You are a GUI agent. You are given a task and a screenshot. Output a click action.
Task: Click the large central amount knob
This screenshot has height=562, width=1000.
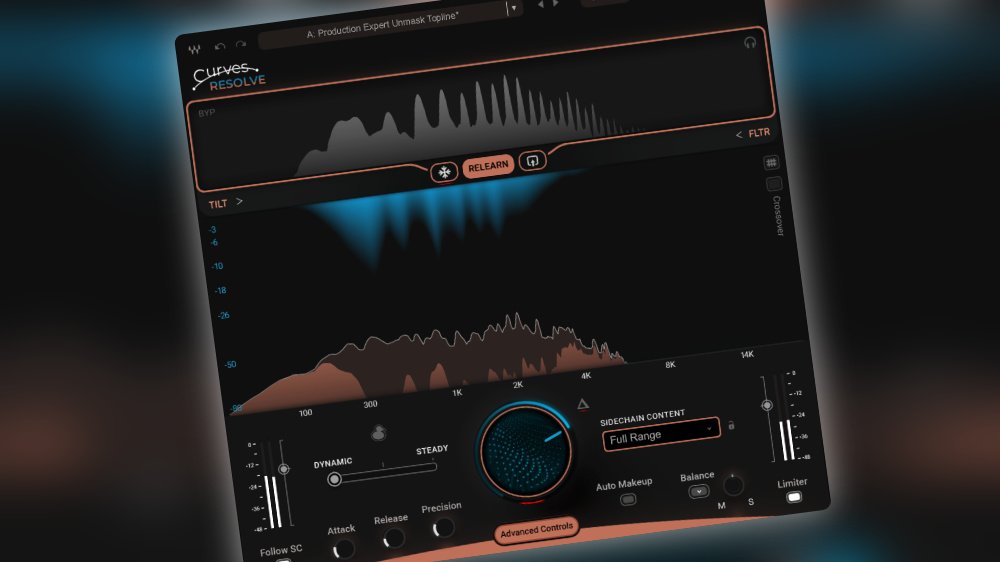(x=526, y=451)
